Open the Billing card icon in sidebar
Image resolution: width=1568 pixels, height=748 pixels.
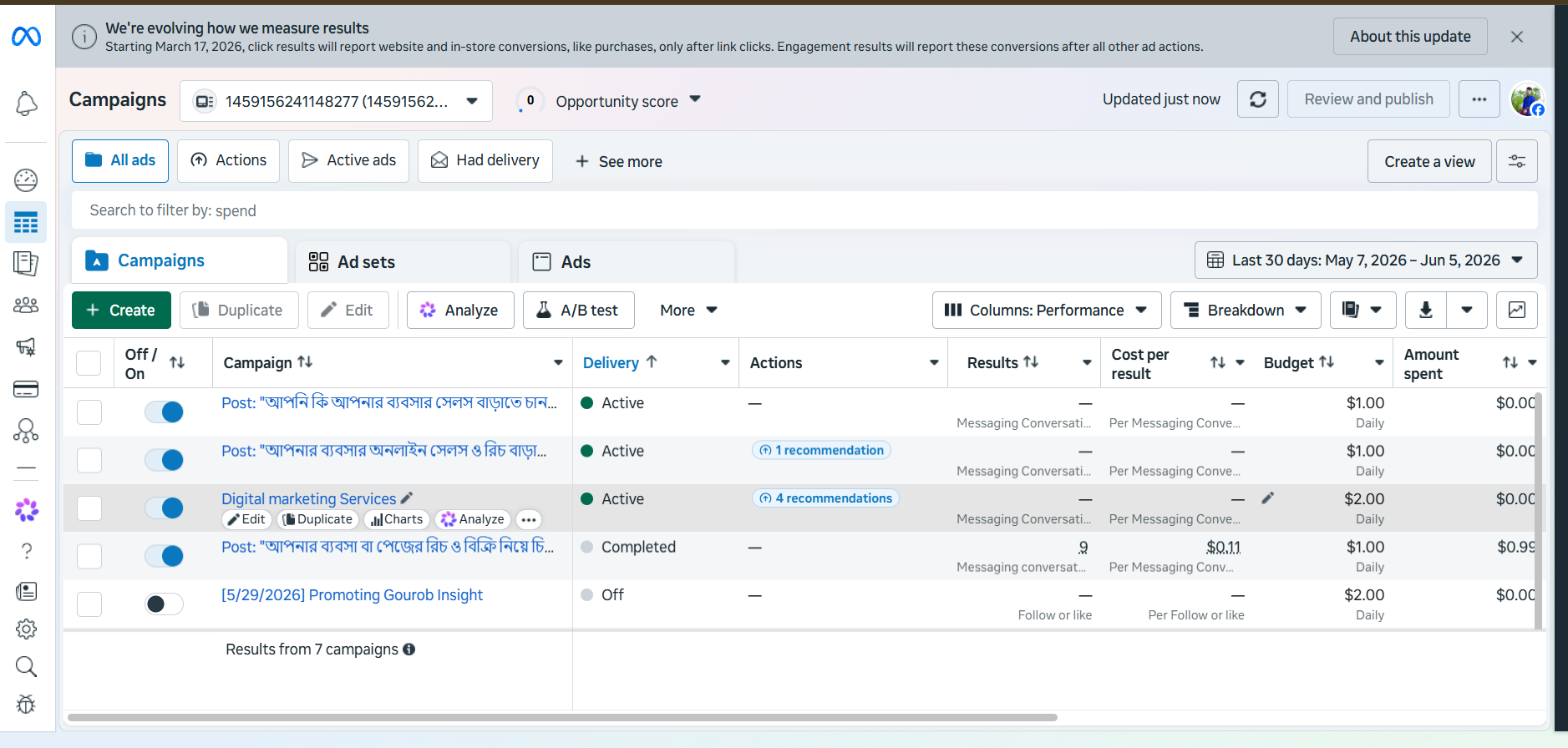point(26,389)
